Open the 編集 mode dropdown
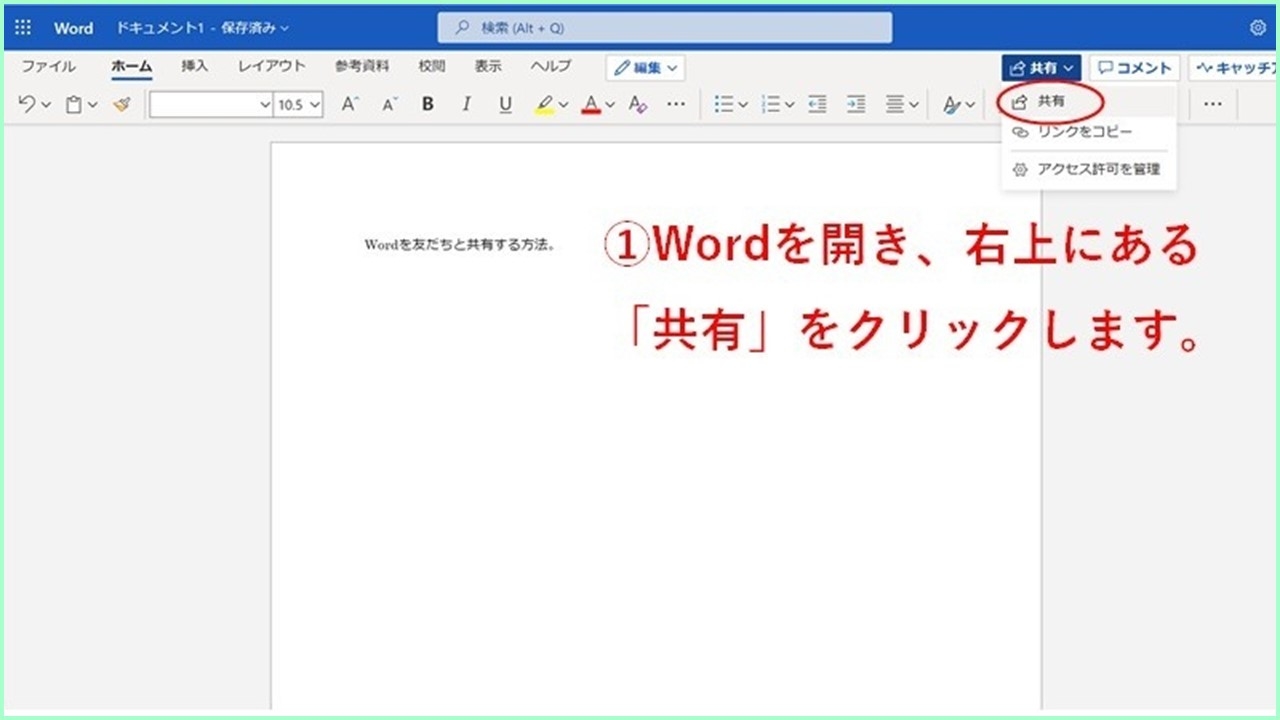Viewport: 1280px width, 720px height. point(645,68)
